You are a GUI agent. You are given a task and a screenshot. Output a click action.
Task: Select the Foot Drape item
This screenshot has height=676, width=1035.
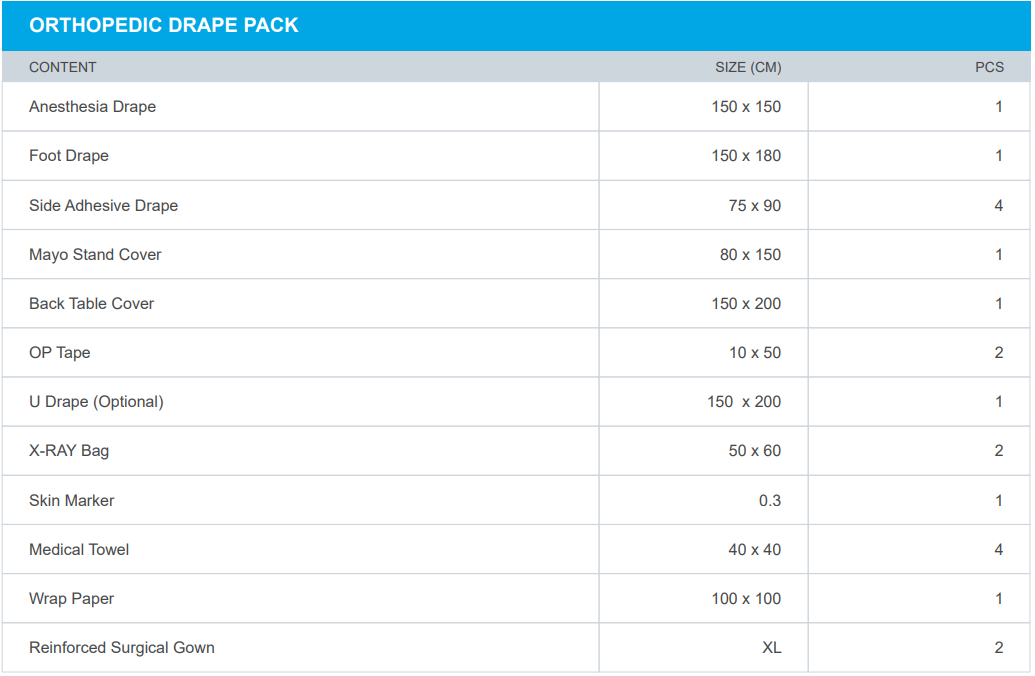[69, 156]
